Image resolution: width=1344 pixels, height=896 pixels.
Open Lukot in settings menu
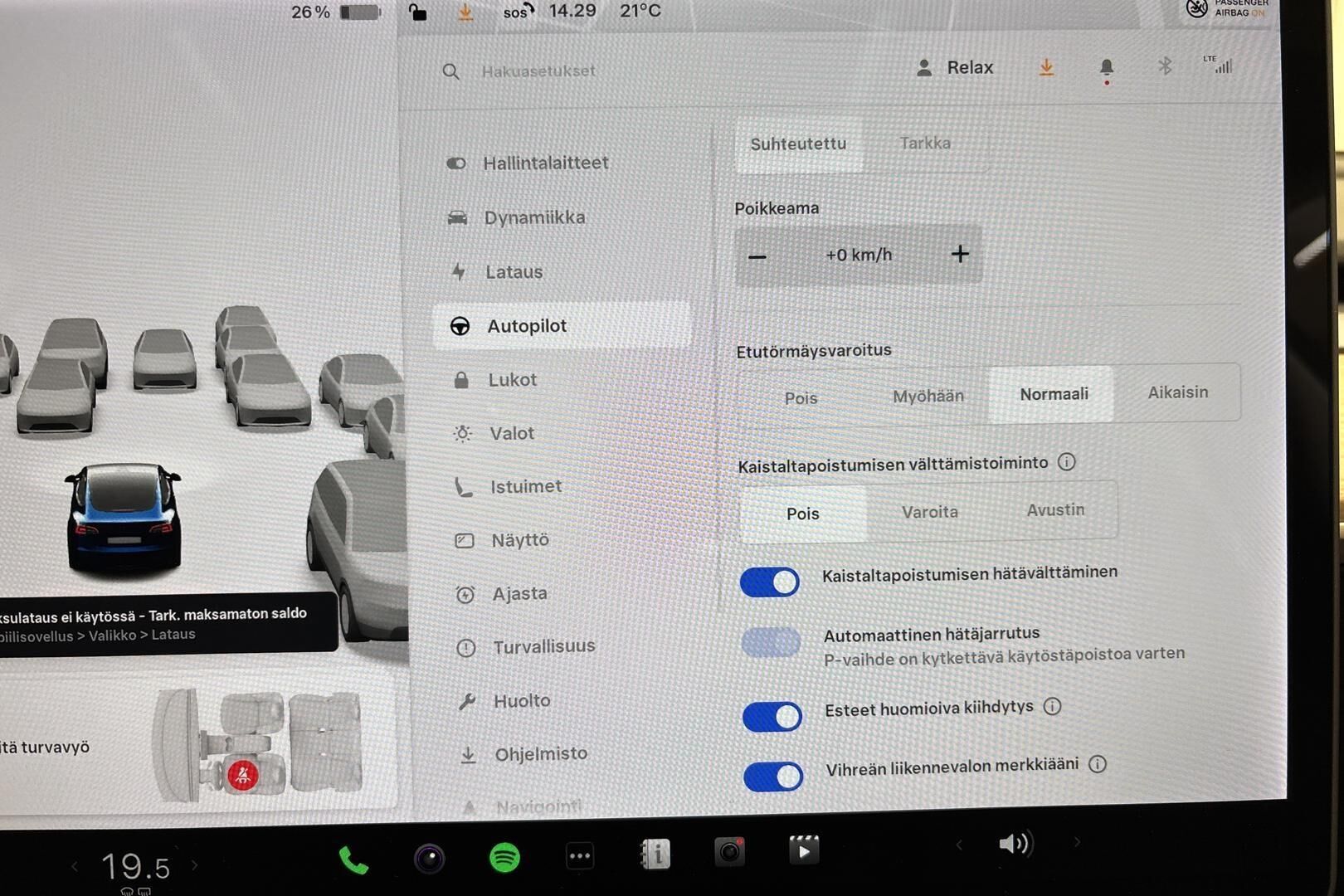click(x=512, y=380)
